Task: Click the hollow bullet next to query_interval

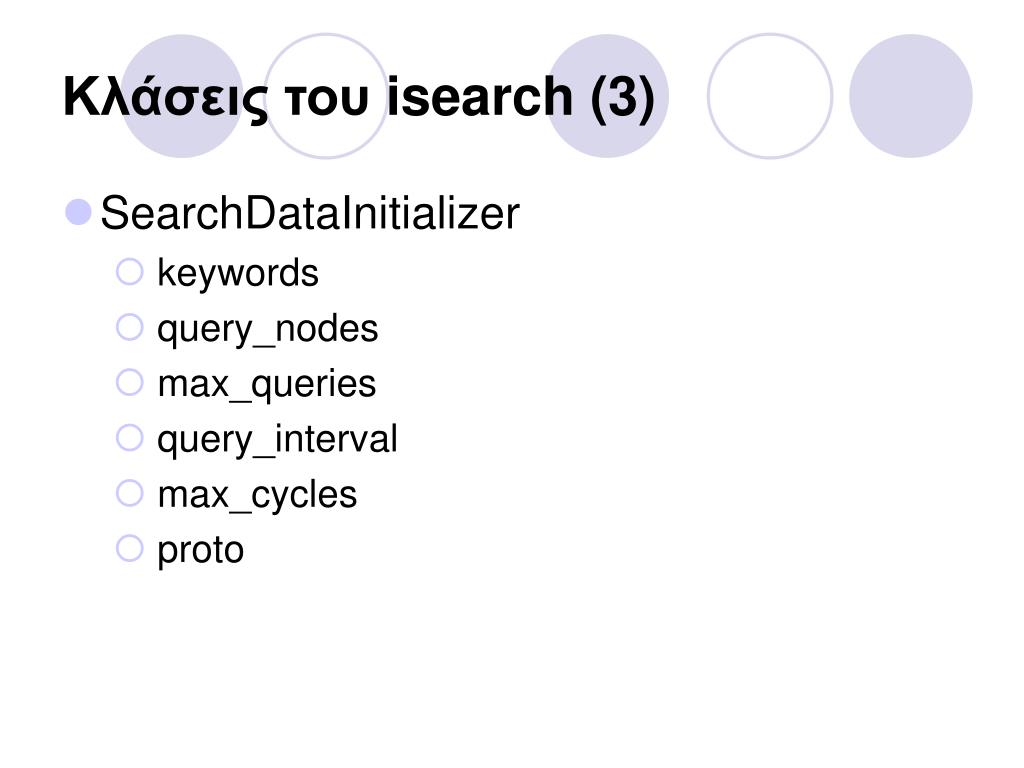Action: [x=129, y=438]
